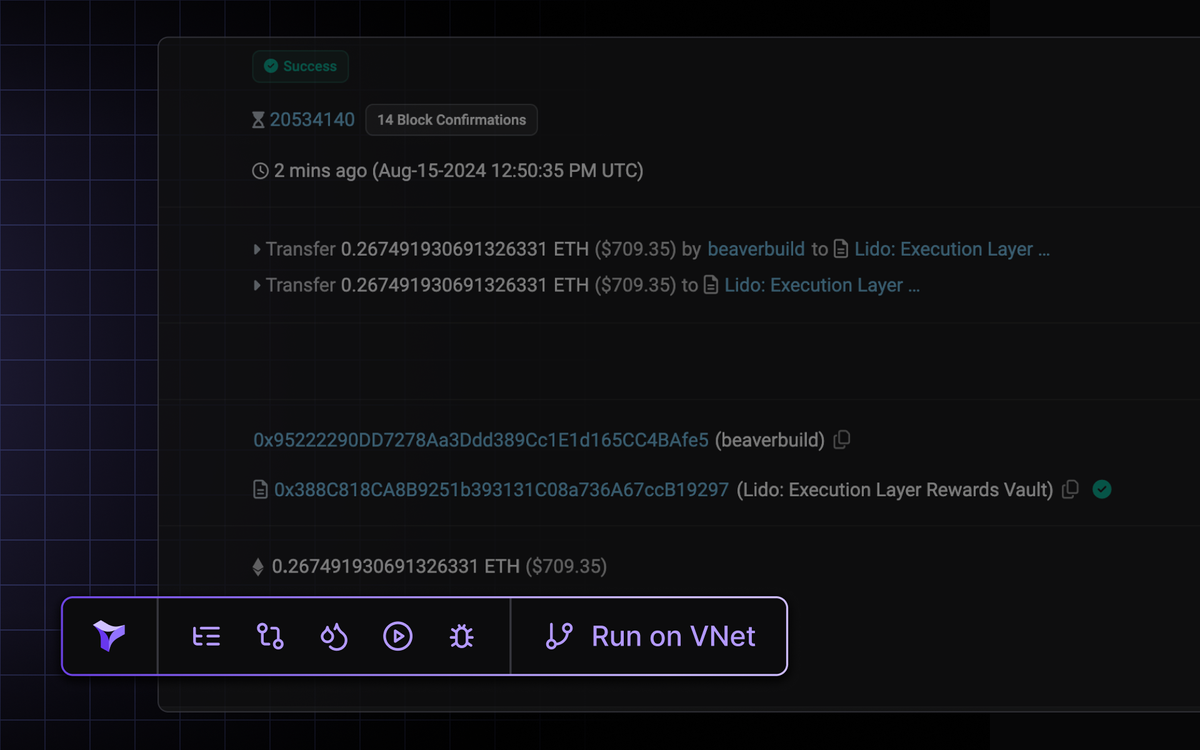The height and width of the screenshot is (750, 1200).
Task: Expand the second Transfer row
Action: [x=257, y=285]
